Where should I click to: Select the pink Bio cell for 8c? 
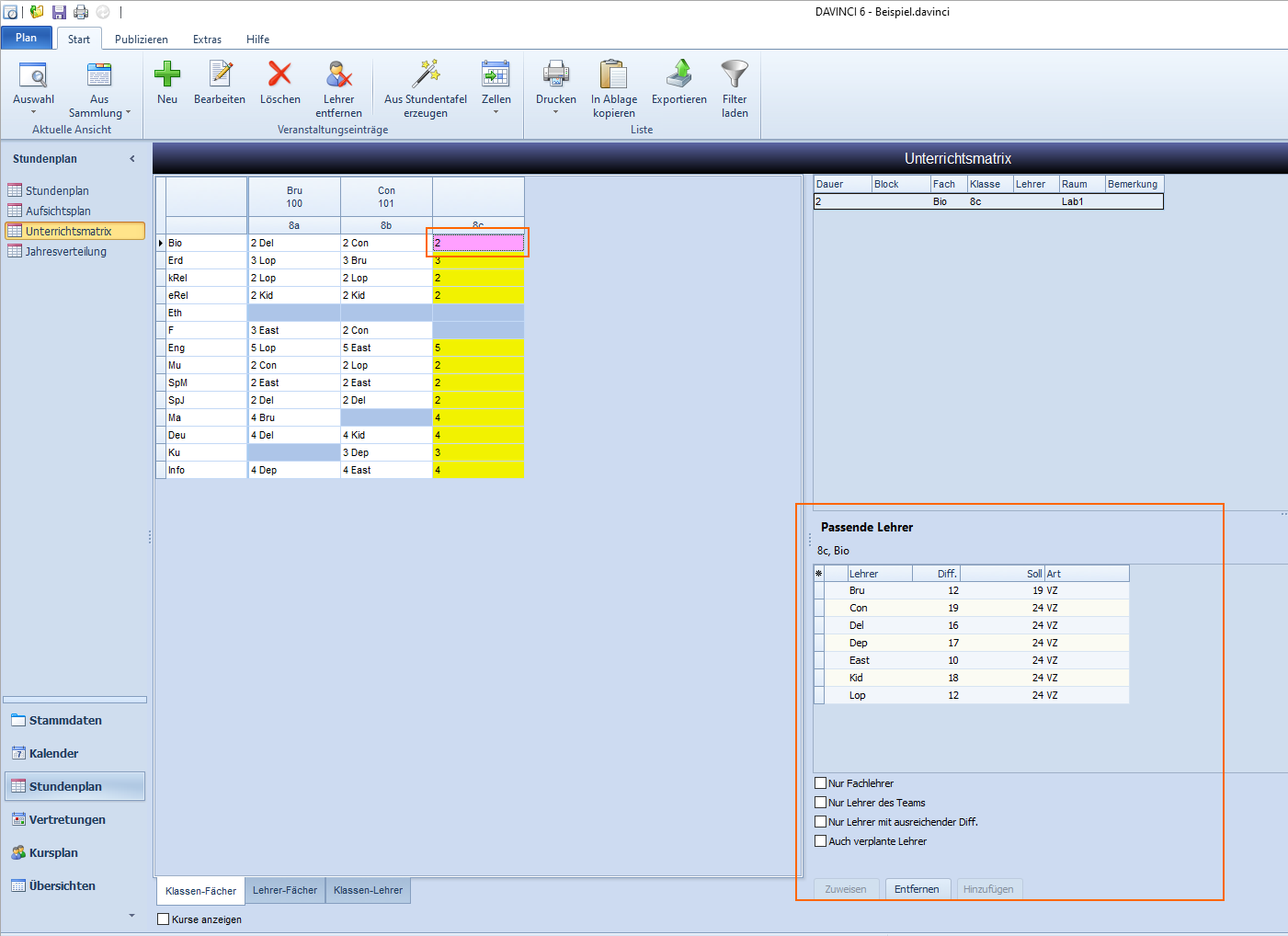coord(478,243)
